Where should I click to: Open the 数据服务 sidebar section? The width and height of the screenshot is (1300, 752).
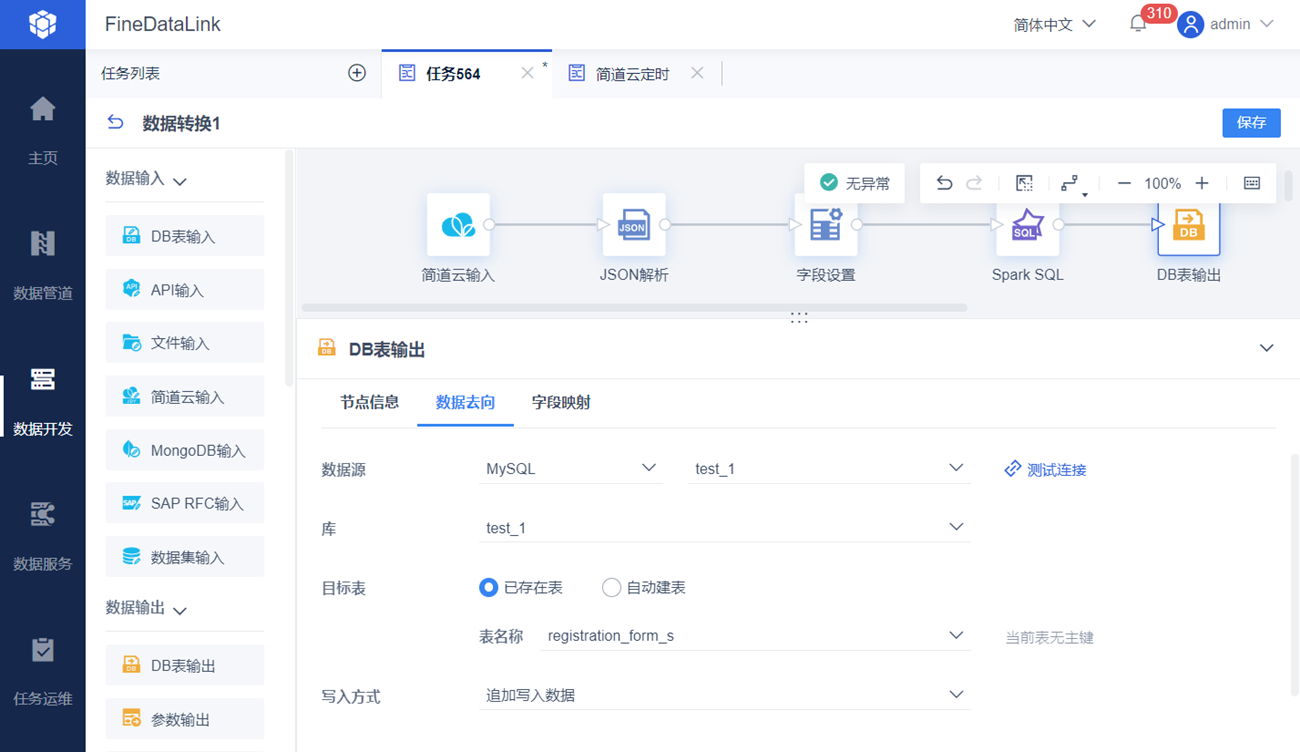(x=42, y=535)
